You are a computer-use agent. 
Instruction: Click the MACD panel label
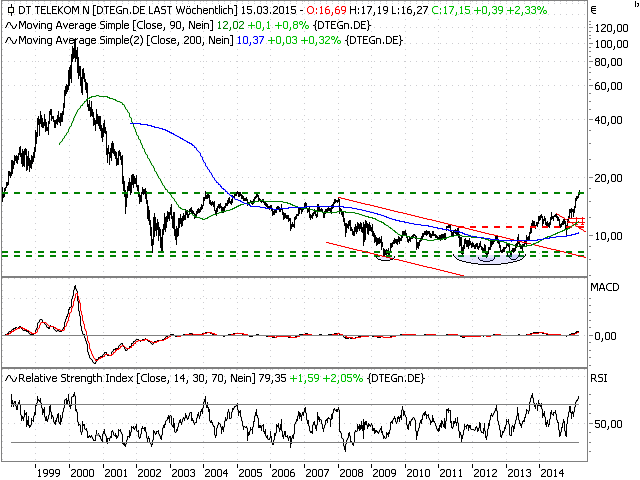point(604,287)
